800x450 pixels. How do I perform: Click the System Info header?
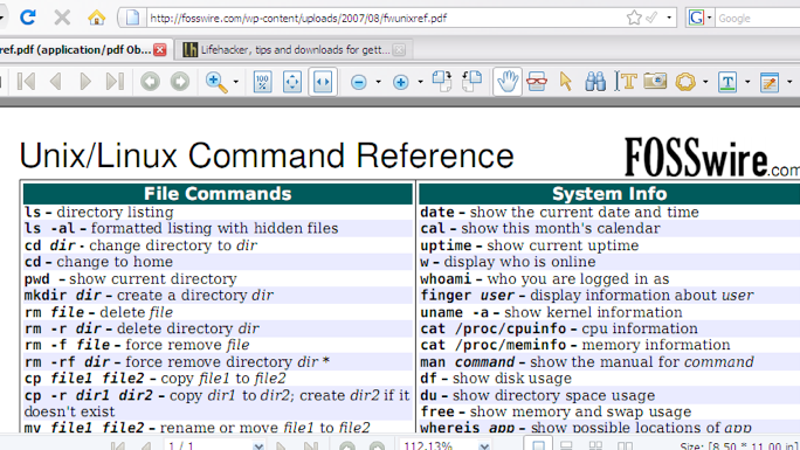(609, 193)
